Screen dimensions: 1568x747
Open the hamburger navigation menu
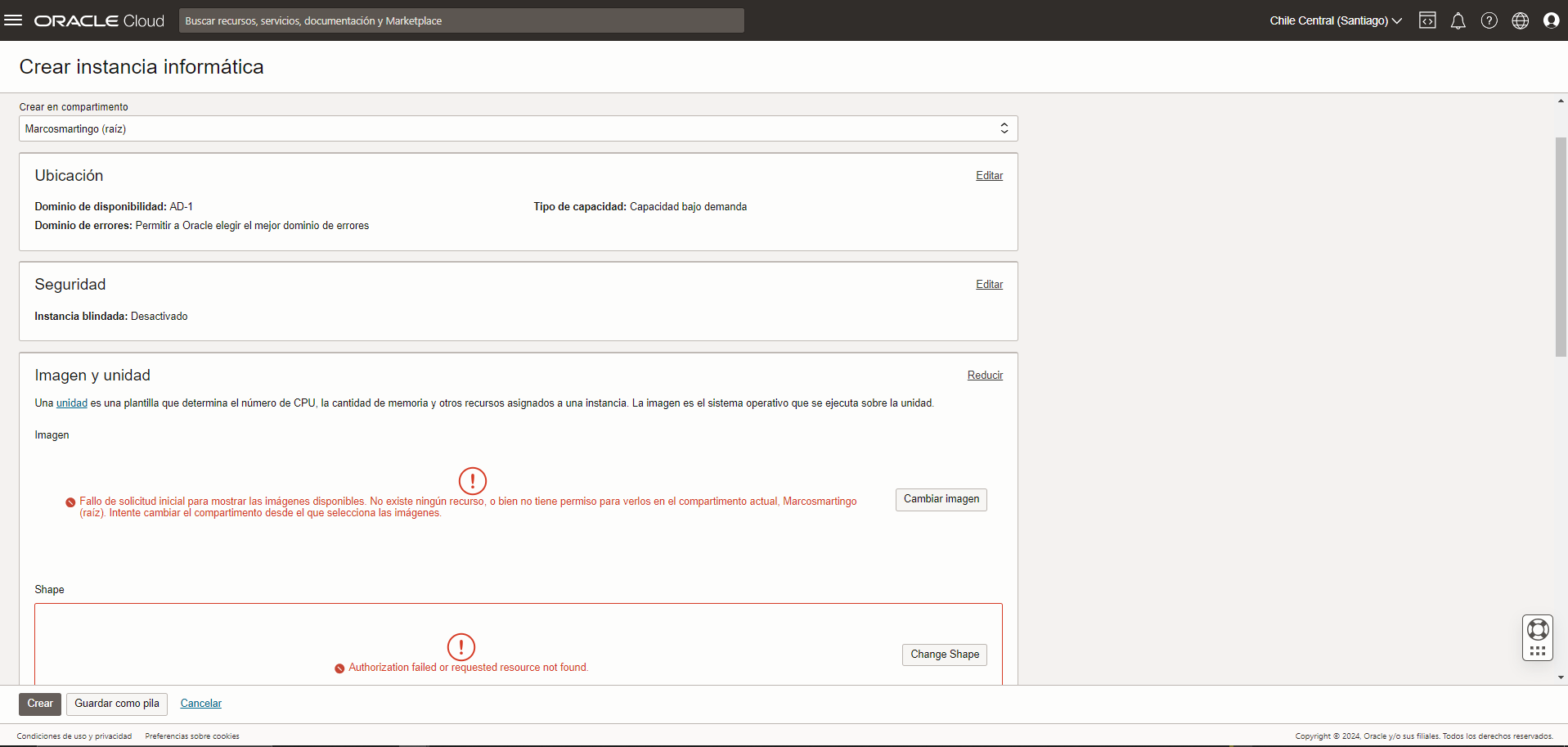click(13, 20)
